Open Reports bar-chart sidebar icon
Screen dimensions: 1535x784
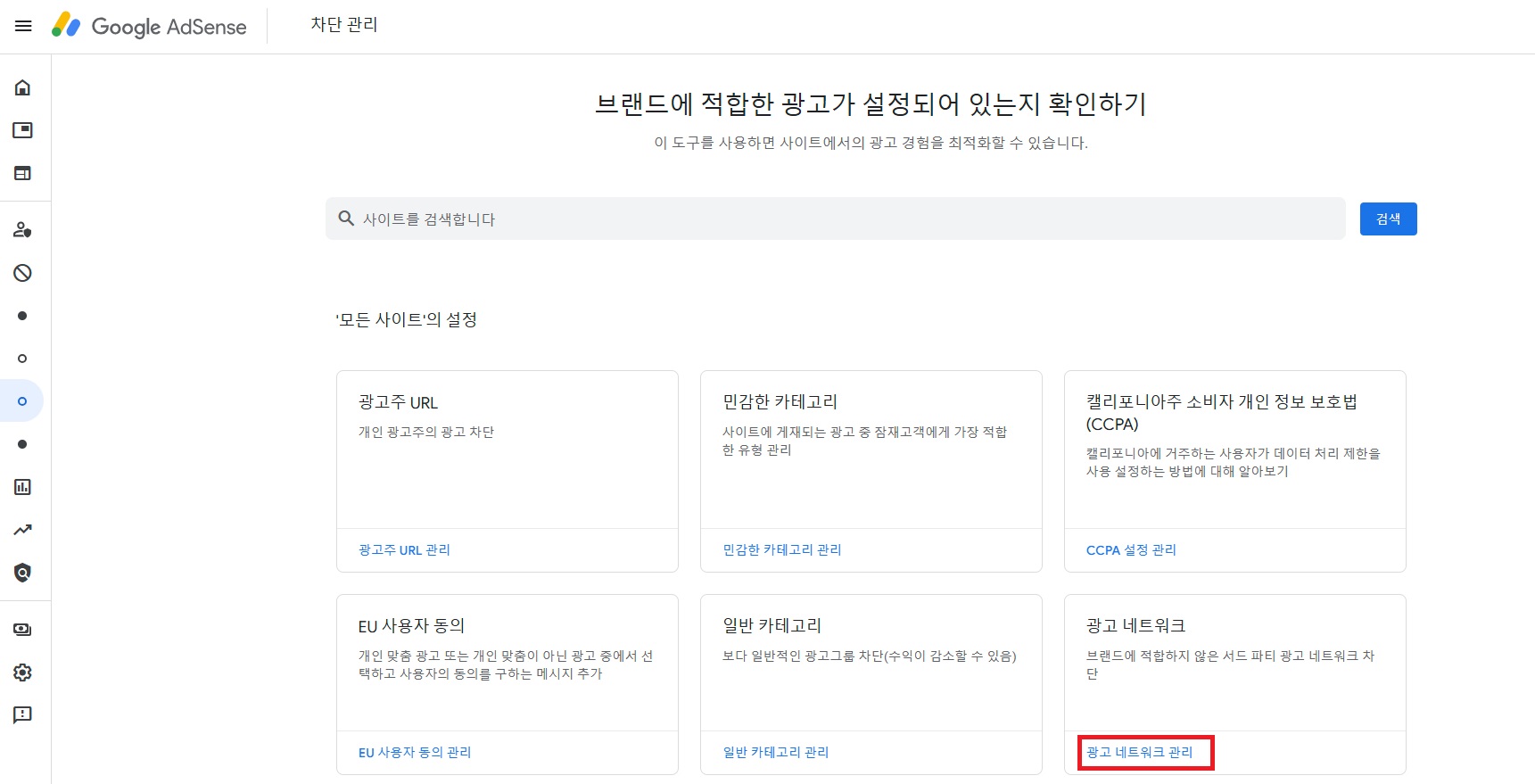click(22, 487)
